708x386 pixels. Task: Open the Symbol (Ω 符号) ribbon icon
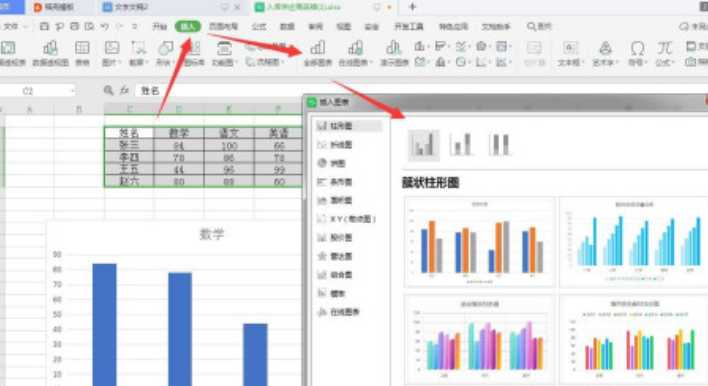637,53
